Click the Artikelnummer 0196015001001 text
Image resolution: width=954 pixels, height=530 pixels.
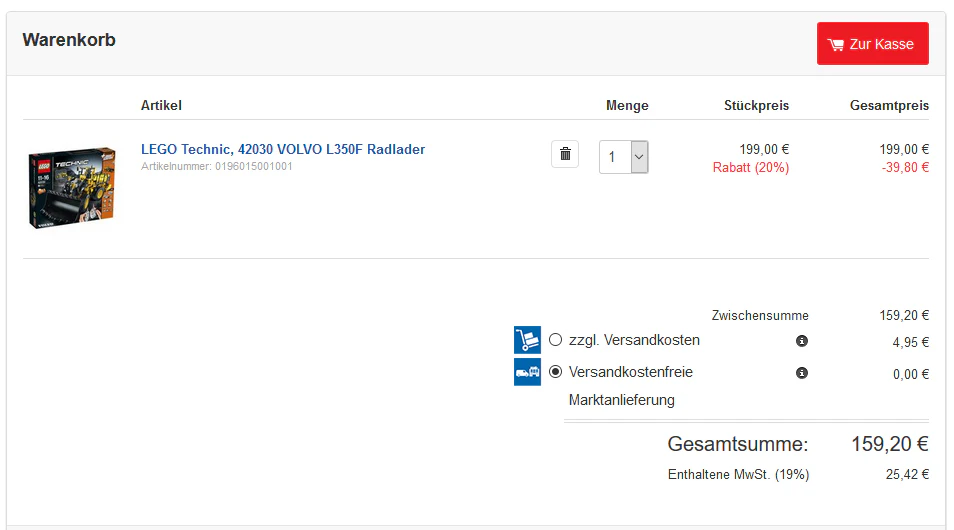pyautogui.click(x=217, y=166)
